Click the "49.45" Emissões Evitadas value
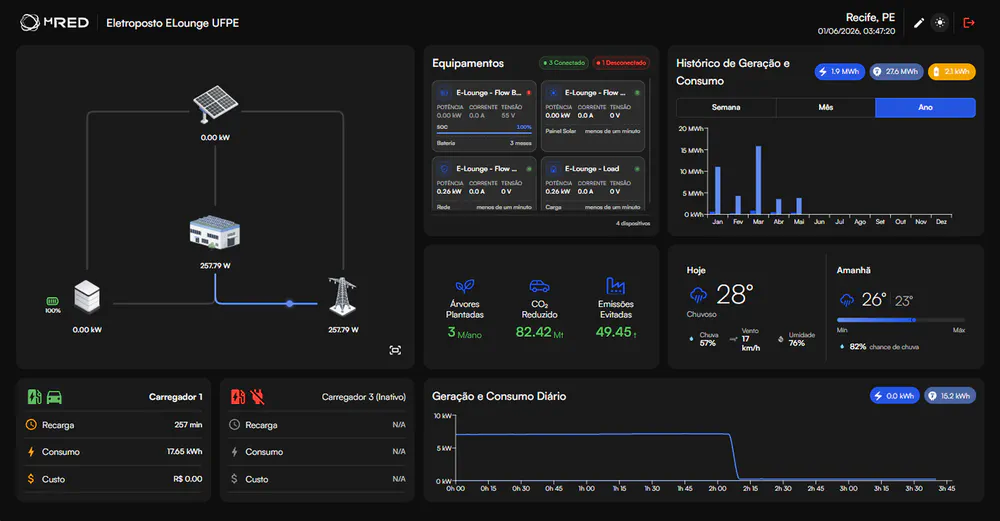 pyautogui.click(x=614, y=332)
